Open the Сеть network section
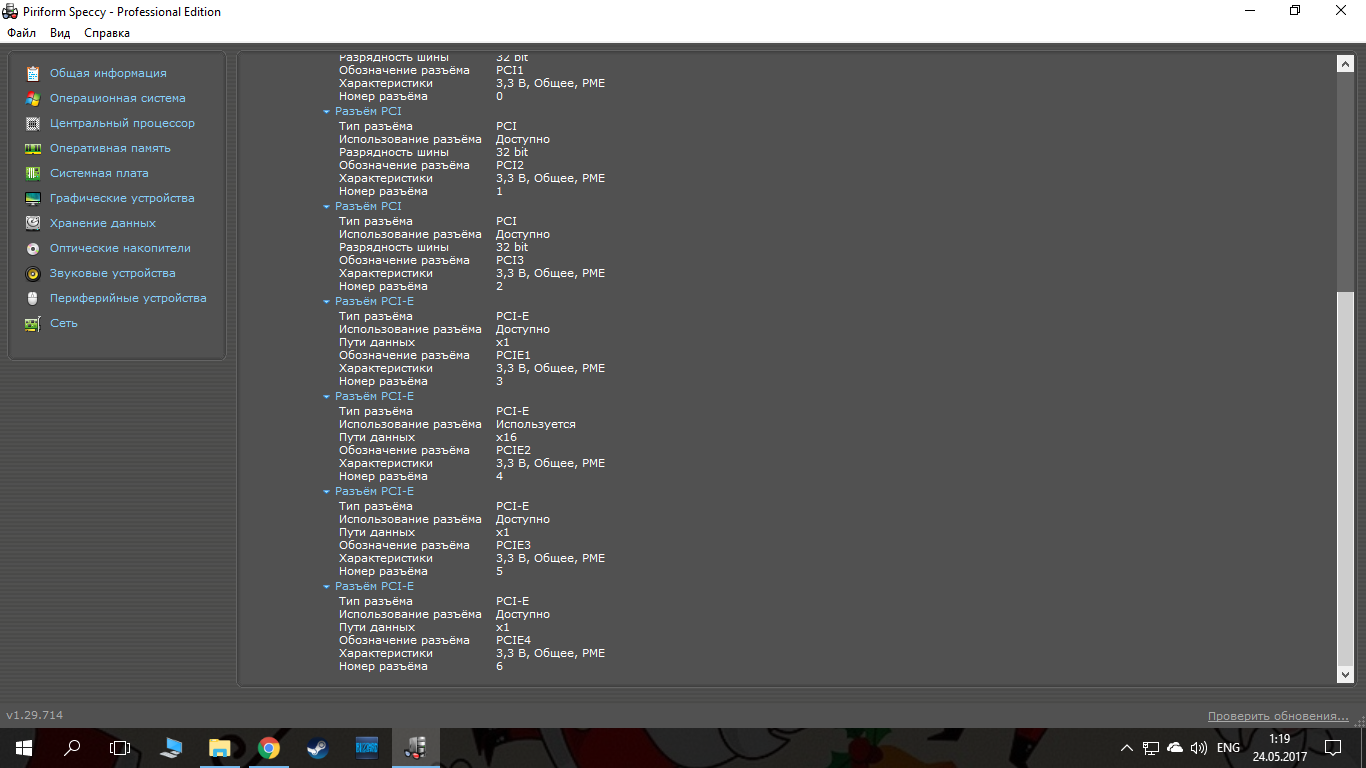The width and height of the screenshot is (1366, 768). 64,323
